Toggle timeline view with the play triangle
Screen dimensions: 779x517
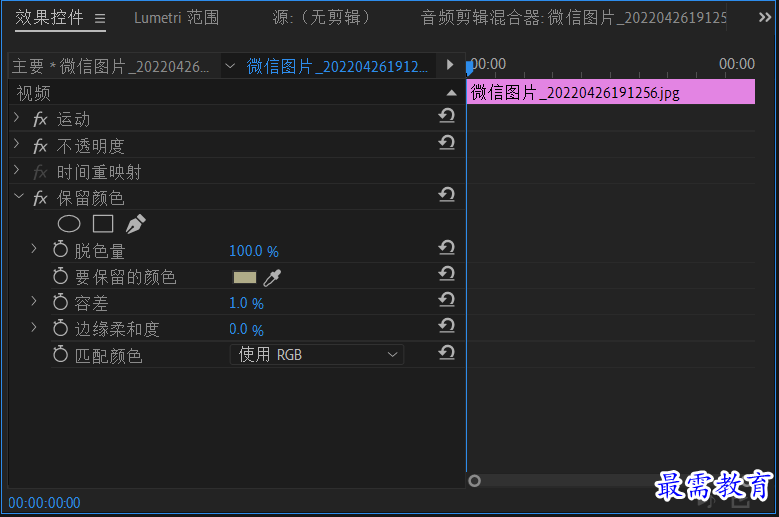[450, 65]
